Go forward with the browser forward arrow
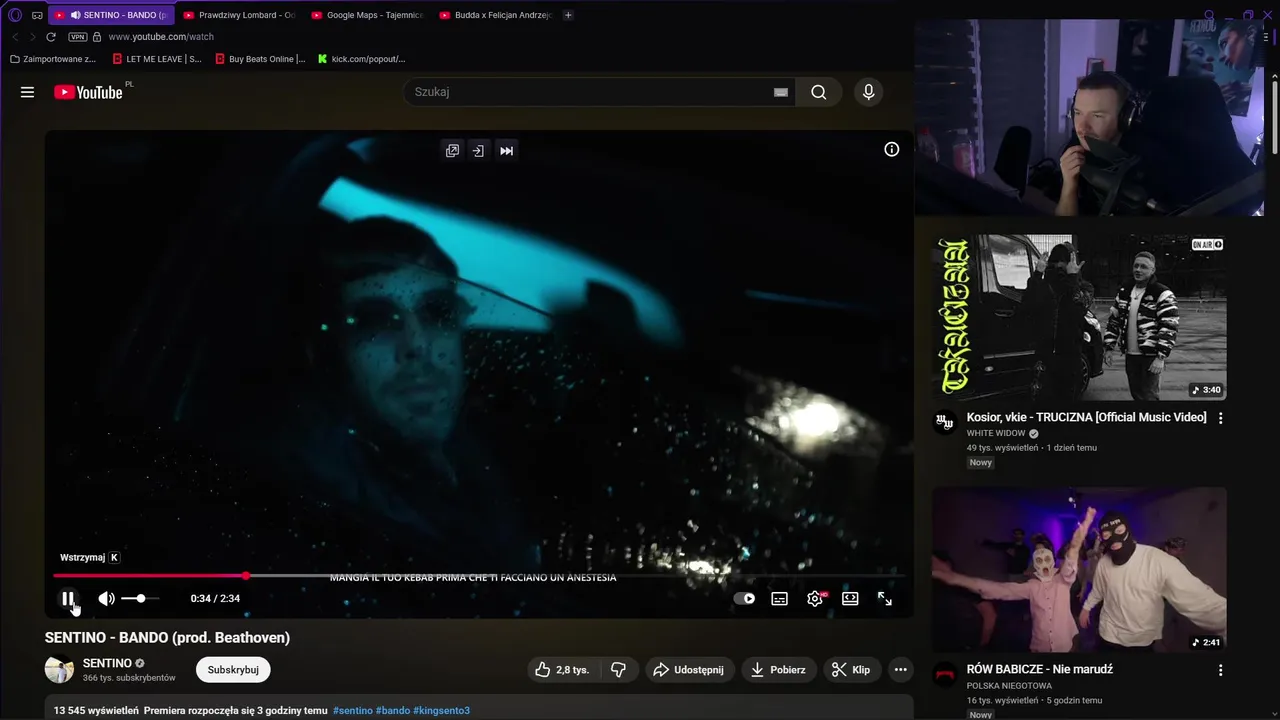This screenshot has height=720, width=1280. (x=32, y=37)
